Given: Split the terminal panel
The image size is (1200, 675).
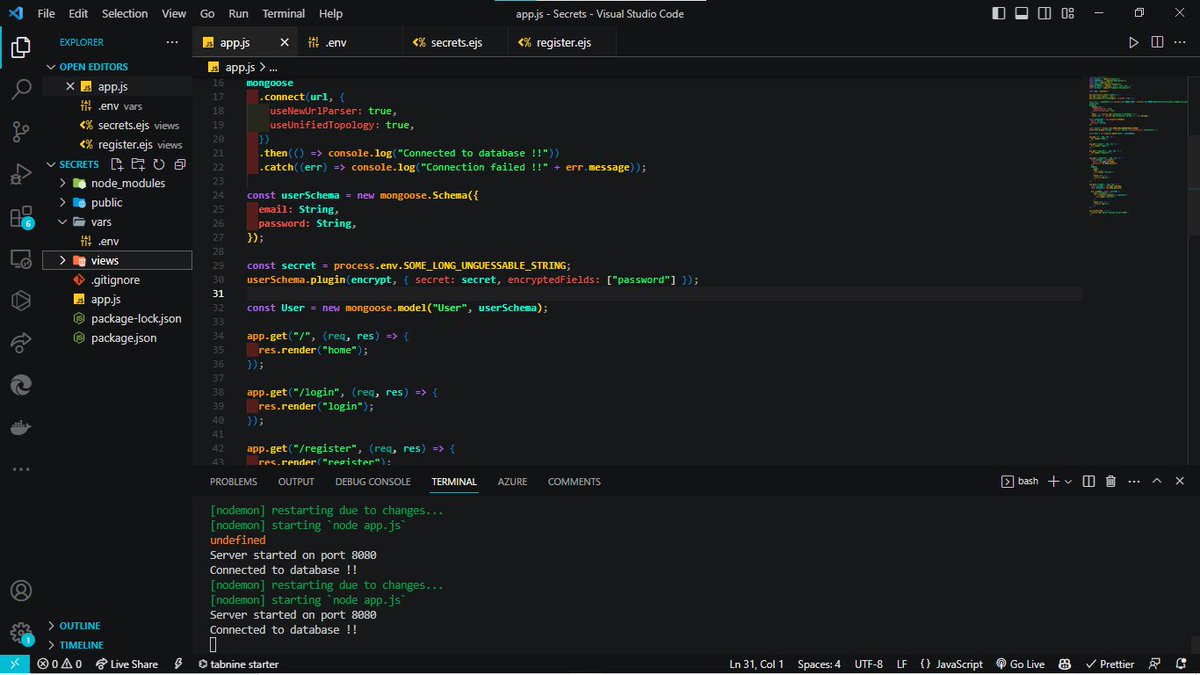Looking at the screenshot, I should pos(1089,481).
